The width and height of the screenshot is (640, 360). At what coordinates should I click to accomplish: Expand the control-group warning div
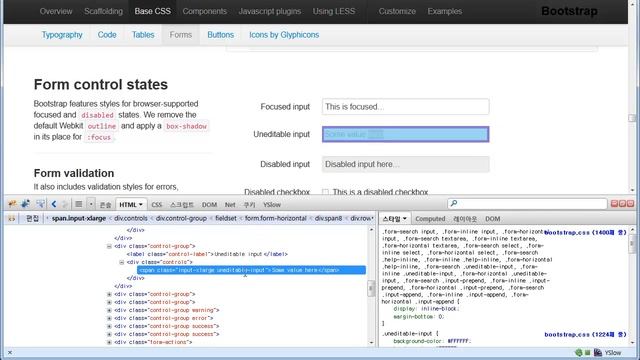[109, 310]
